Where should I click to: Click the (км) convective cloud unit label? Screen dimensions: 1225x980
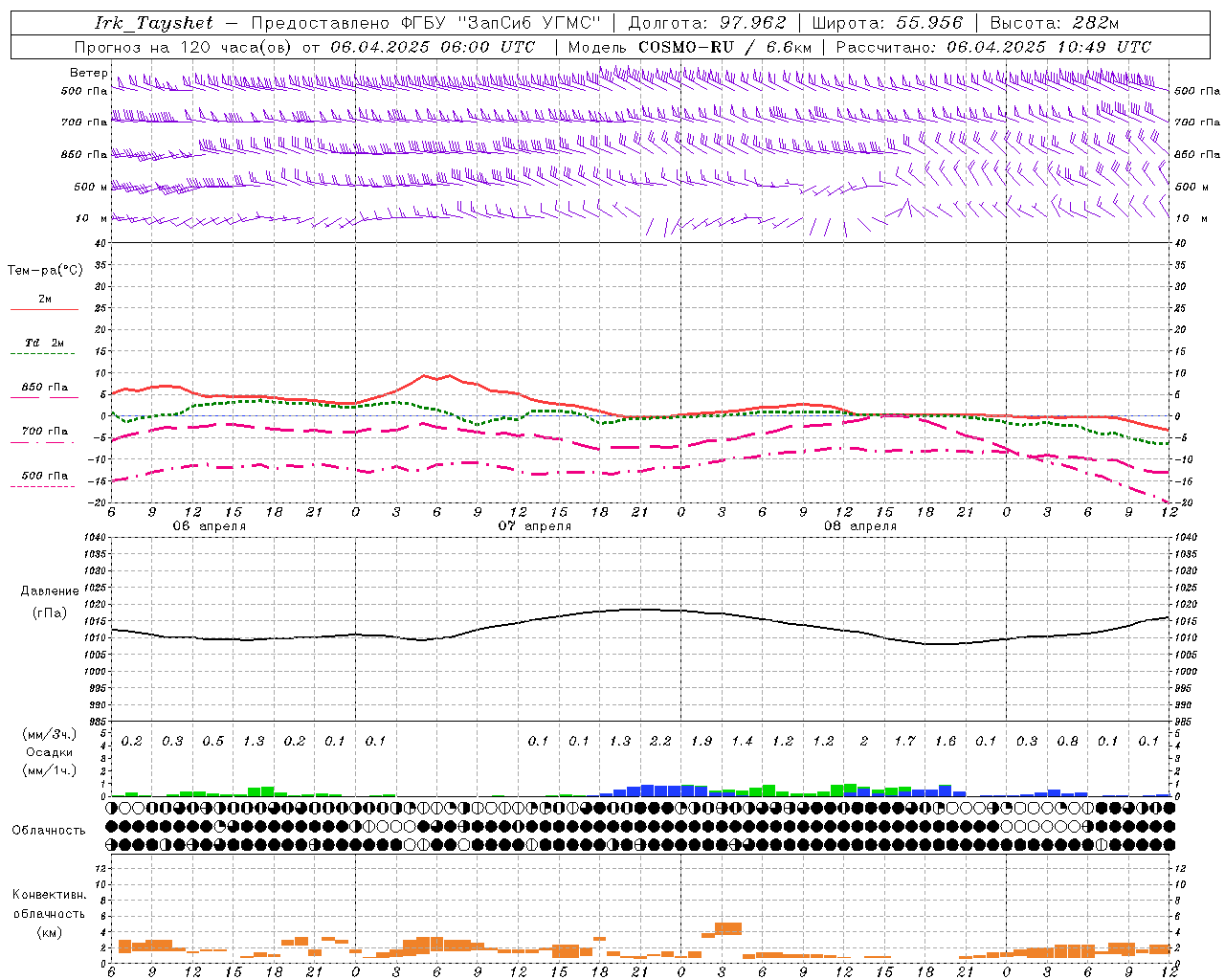[49, 932]
